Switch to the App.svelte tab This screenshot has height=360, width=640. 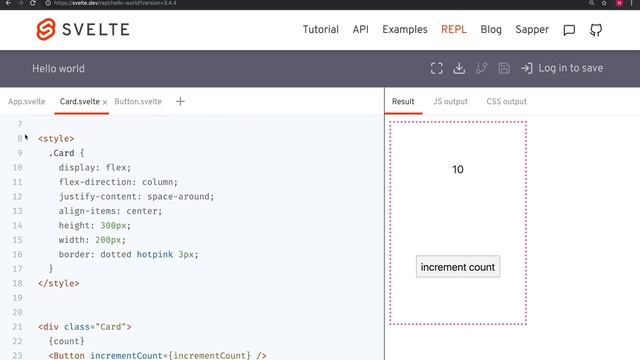pyautogui.click(x=27, y=102)
